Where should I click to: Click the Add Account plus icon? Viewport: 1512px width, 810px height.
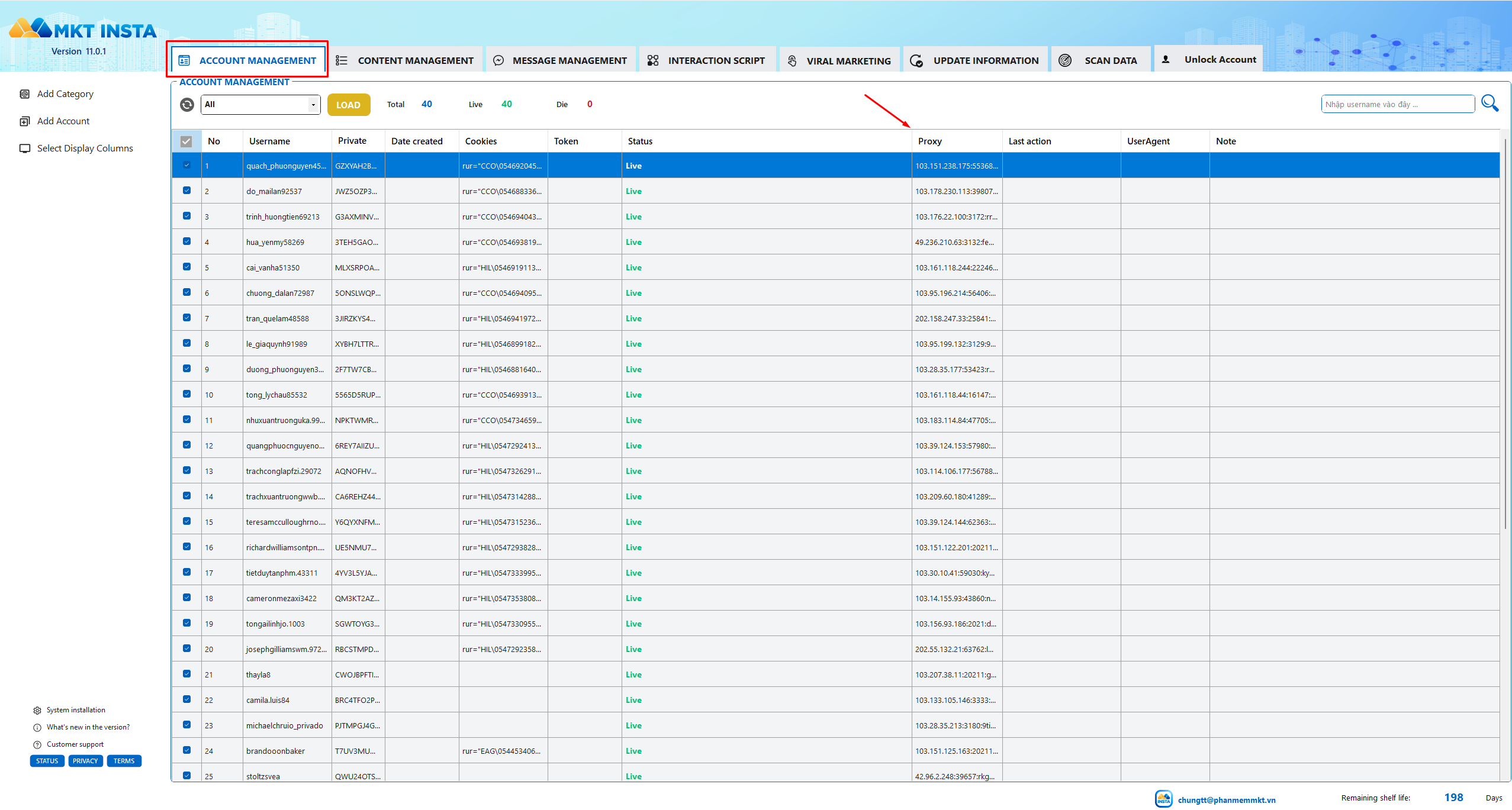[25, 121]
